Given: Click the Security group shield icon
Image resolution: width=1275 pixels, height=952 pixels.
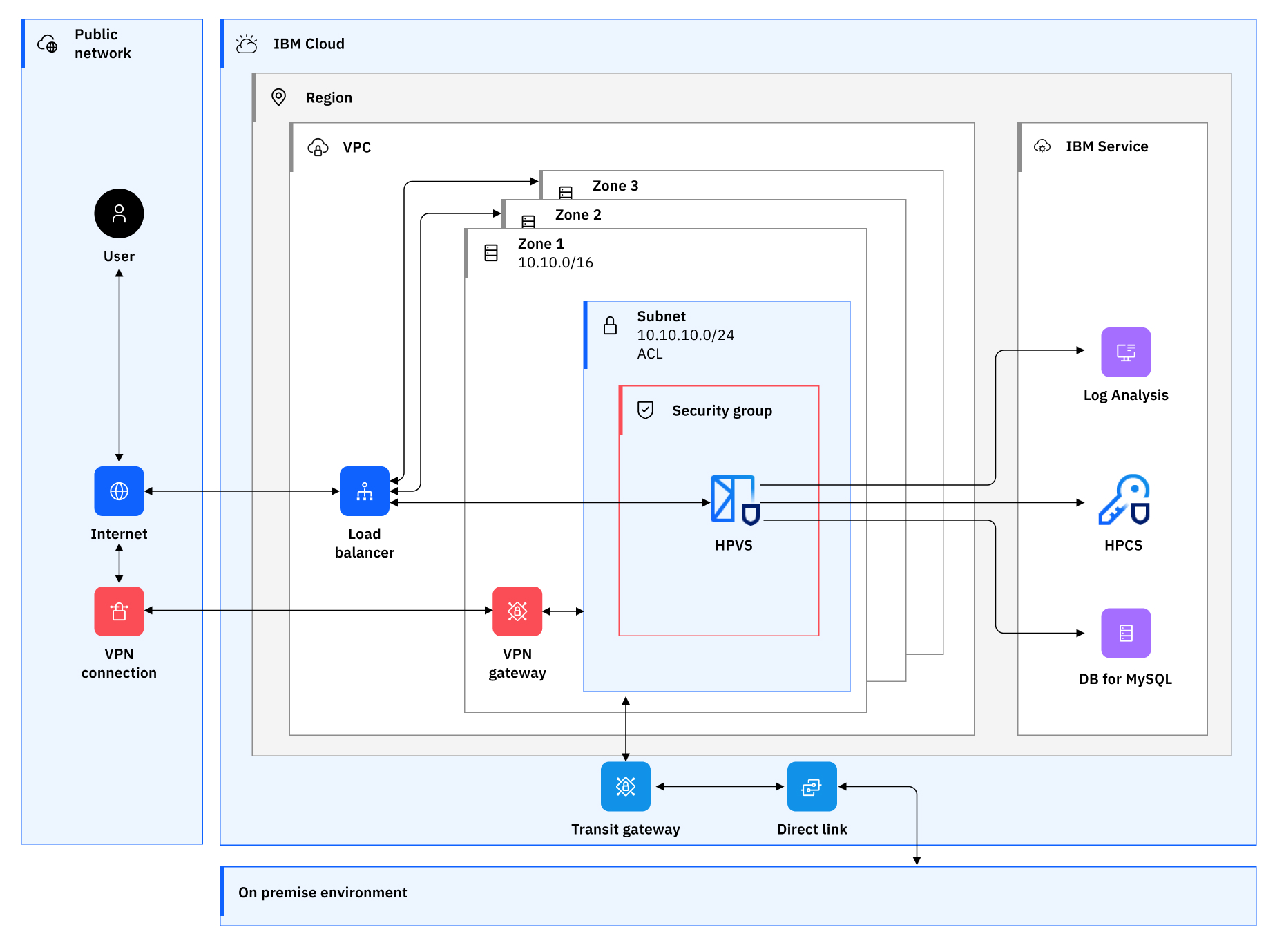Looking at the screenshot, I should (645, 410).
